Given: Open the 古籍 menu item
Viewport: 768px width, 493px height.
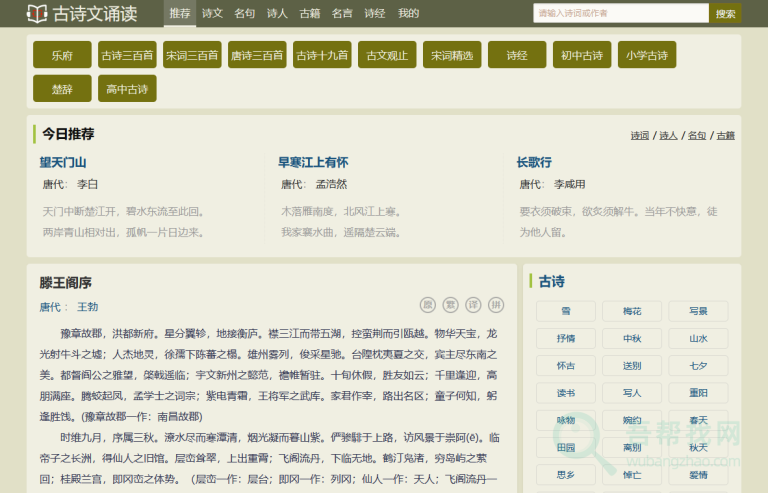Looking at the screenshot, I should click(x=310, y=14).
